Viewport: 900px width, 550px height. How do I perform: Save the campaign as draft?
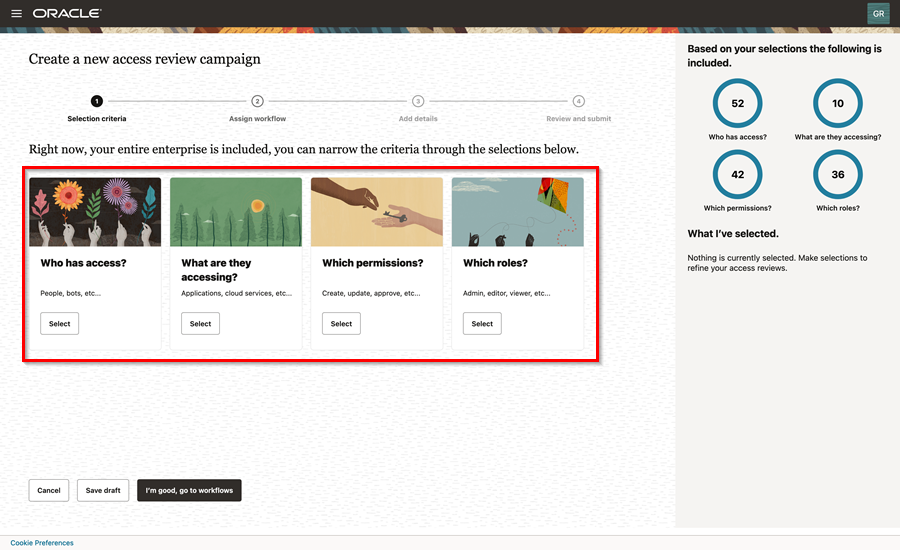click(x=103, y=490)
